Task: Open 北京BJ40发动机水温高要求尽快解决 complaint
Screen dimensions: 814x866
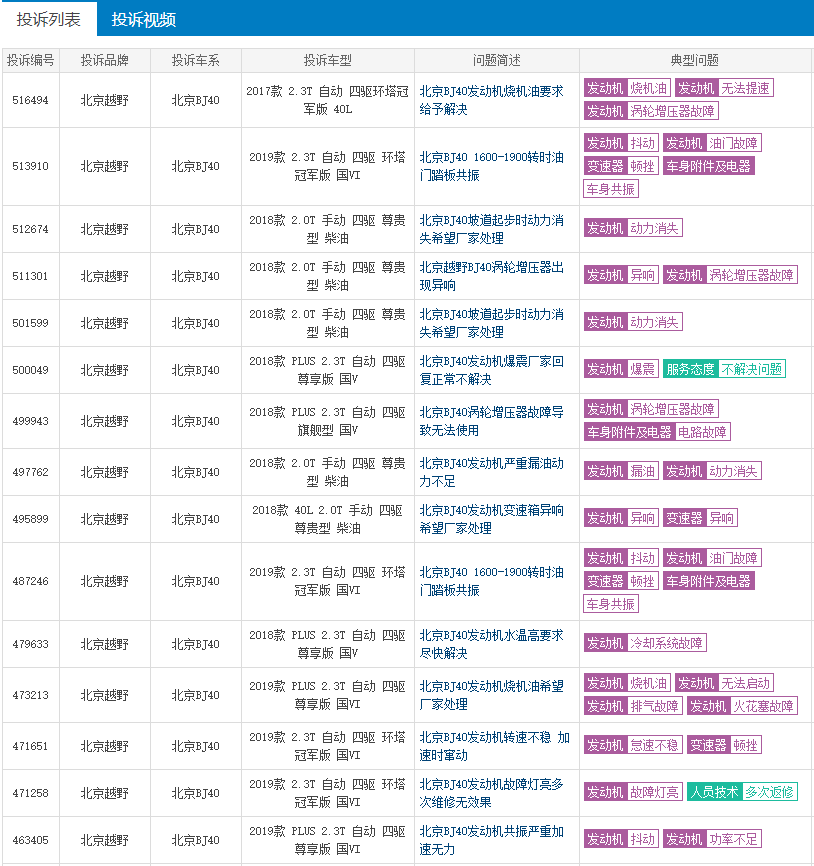Action: click(x=491, y=644)
